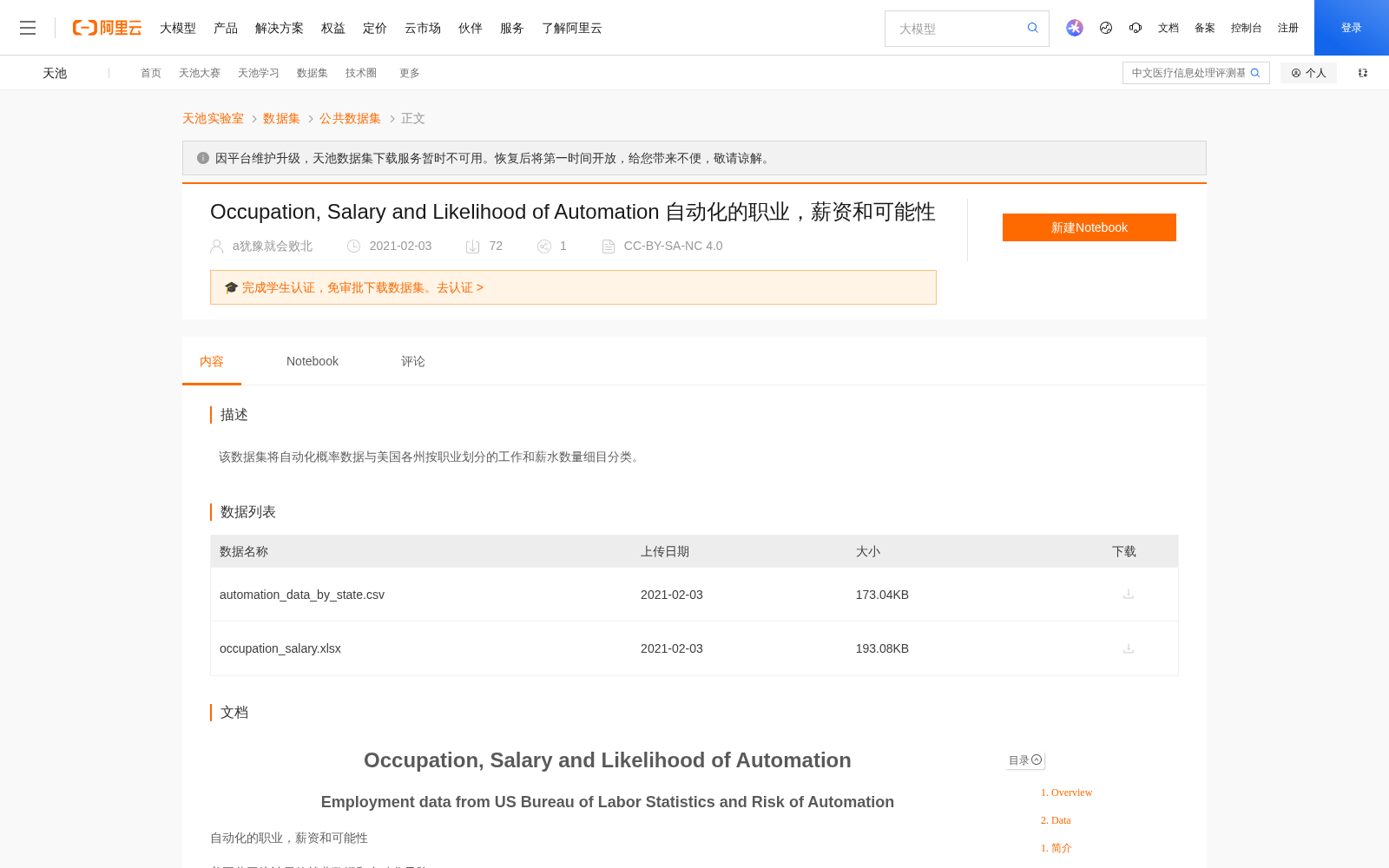Screen dimensions: 1389x868
Task: Click the 新建Notebook button
Action: (1089, 227)
